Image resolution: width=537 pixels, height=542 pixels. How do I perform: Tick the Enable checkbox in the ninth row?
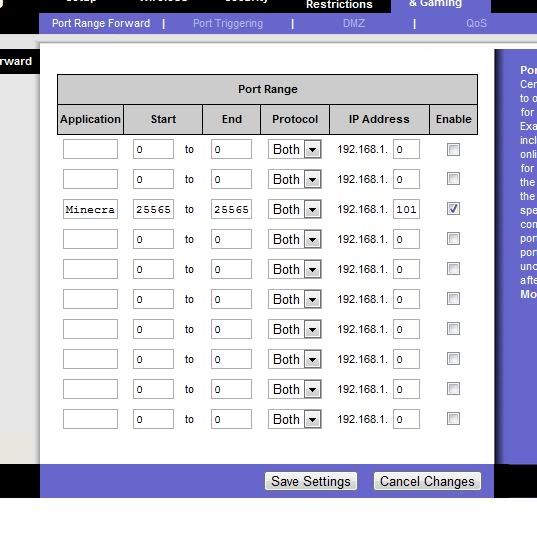coord(453,389)
